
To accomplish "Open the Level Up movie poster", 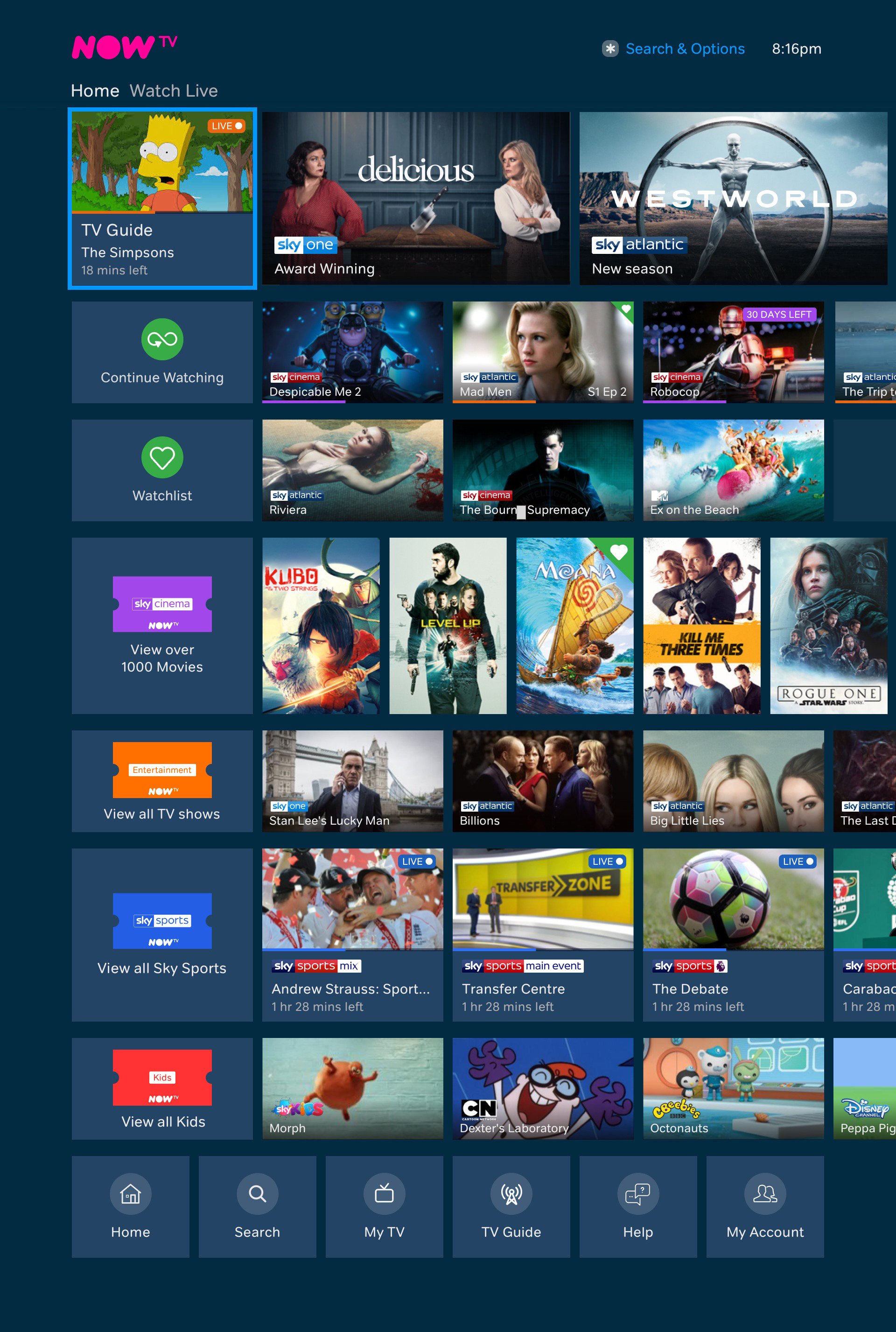I will [x=448, y=626].
